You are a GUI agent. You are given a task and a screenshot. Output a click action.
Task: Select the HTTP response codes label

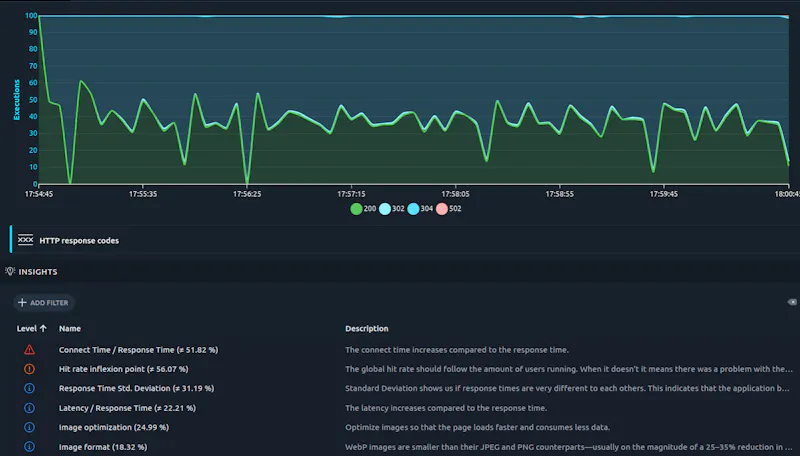(79, 241)
